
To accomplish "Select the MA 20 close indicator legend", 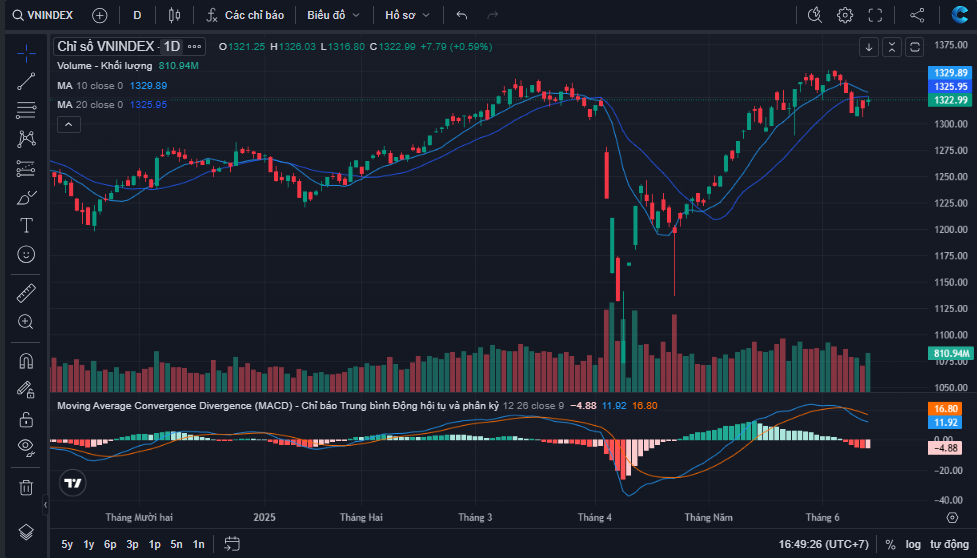I will (x=90, y=105).
